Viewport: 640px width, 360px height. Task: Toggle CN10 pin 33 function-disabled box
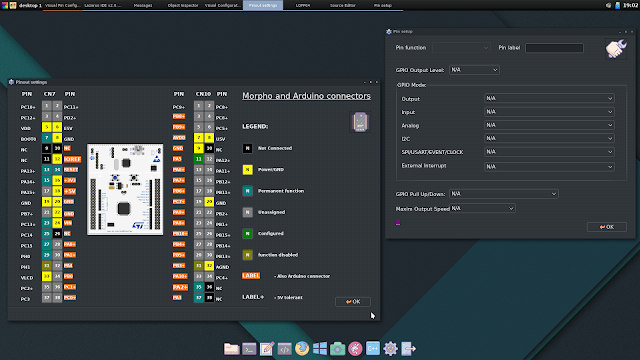point(198,266)
